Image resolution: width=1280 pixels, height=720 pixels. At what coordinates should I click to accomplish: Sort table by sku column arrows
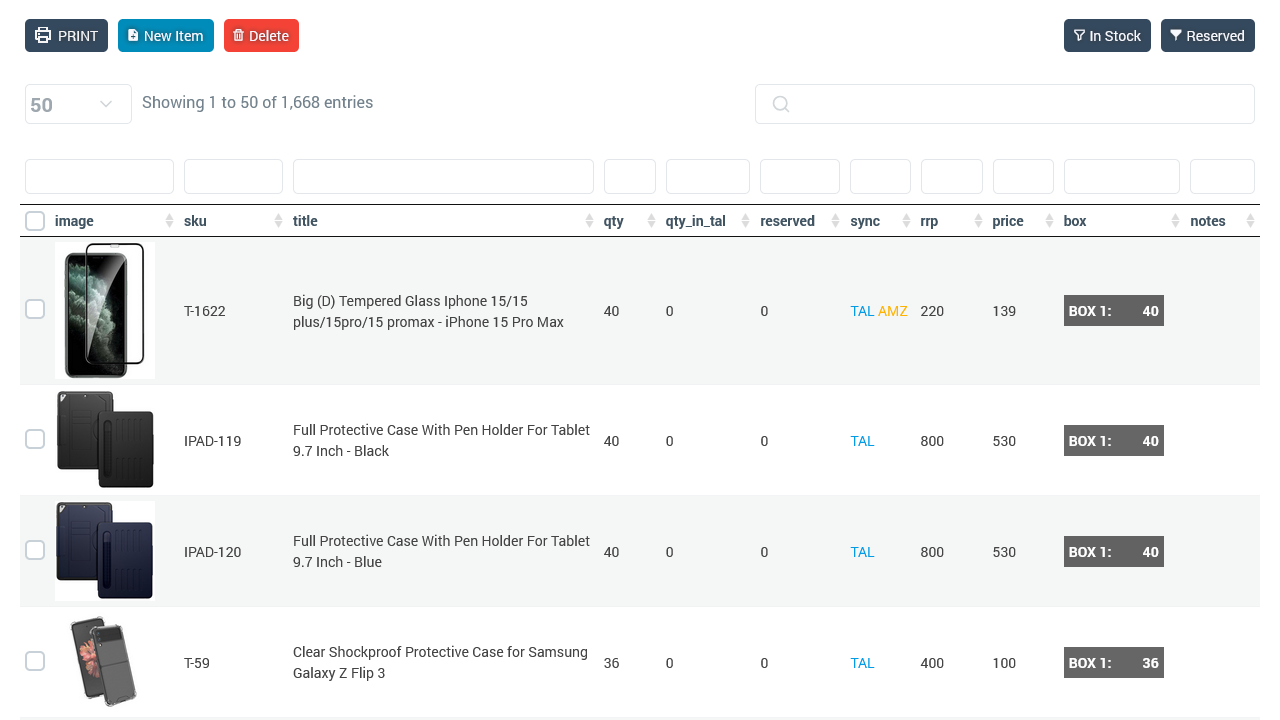point(278,221)
